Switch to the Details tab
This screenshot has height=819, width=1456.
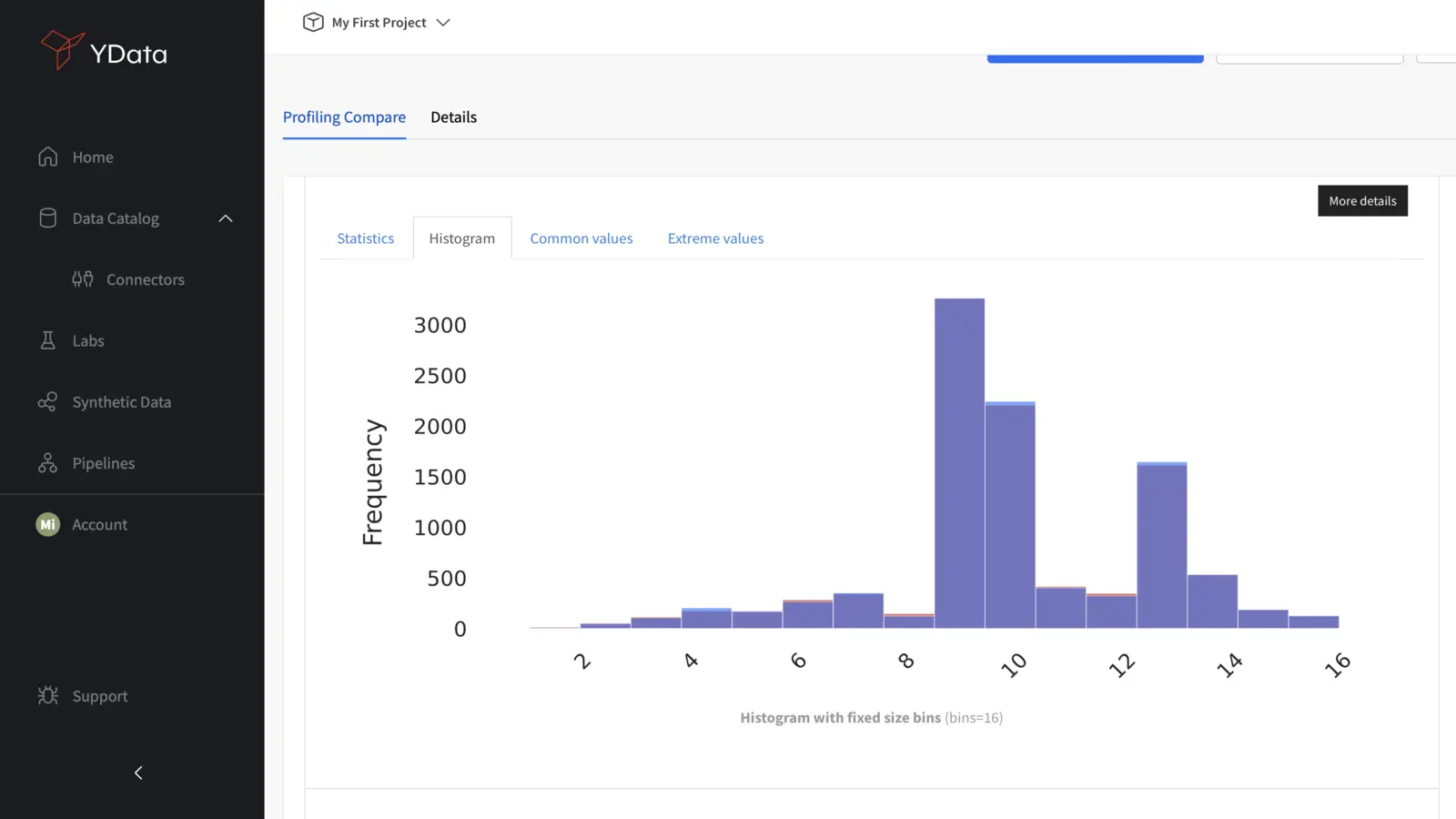tap(453, 117)
